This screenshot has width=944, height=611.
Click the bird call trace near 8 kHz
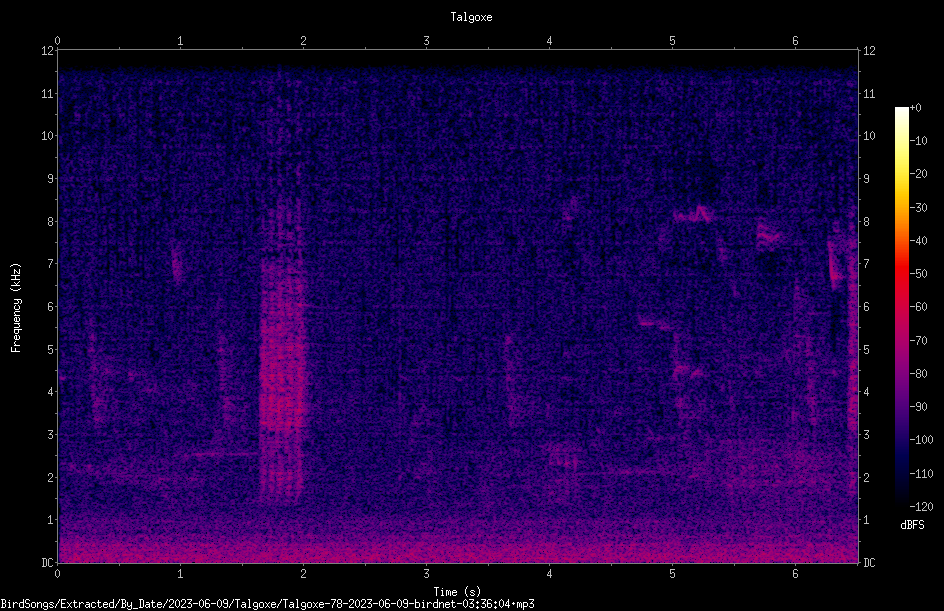(694, 214)
